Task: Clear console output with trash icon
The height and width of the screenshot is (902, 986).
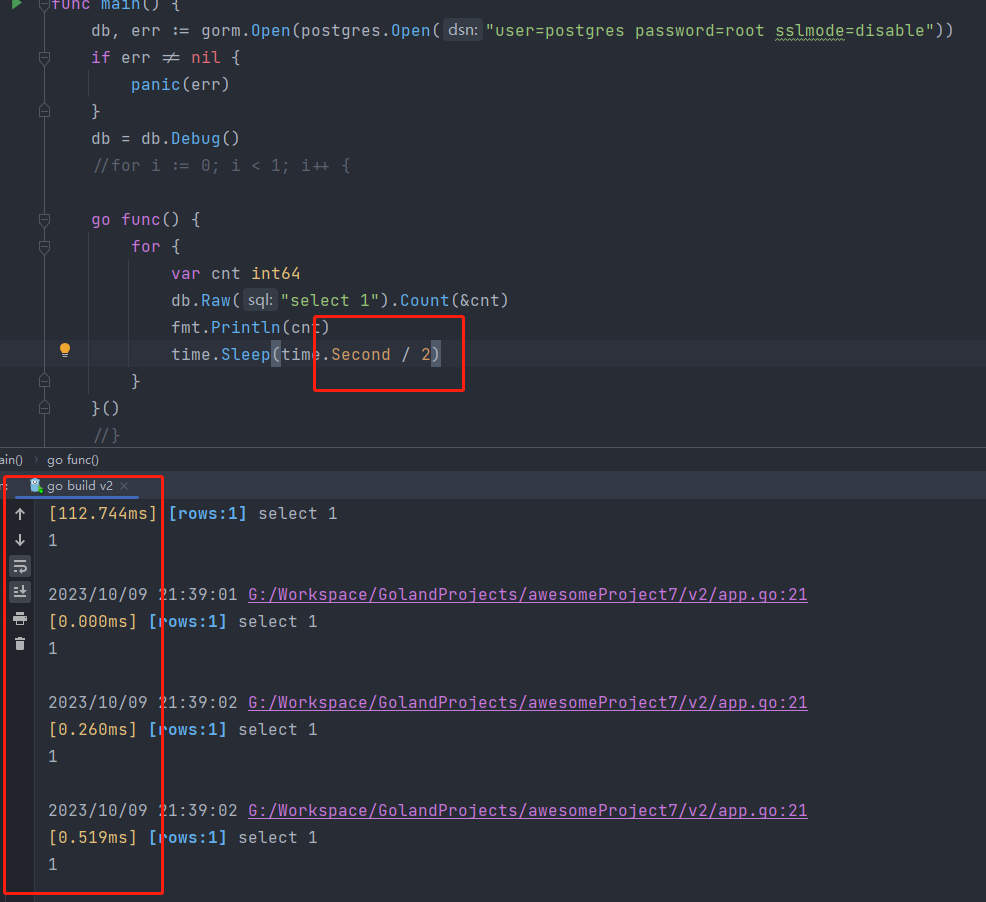Action: [20, 644]
